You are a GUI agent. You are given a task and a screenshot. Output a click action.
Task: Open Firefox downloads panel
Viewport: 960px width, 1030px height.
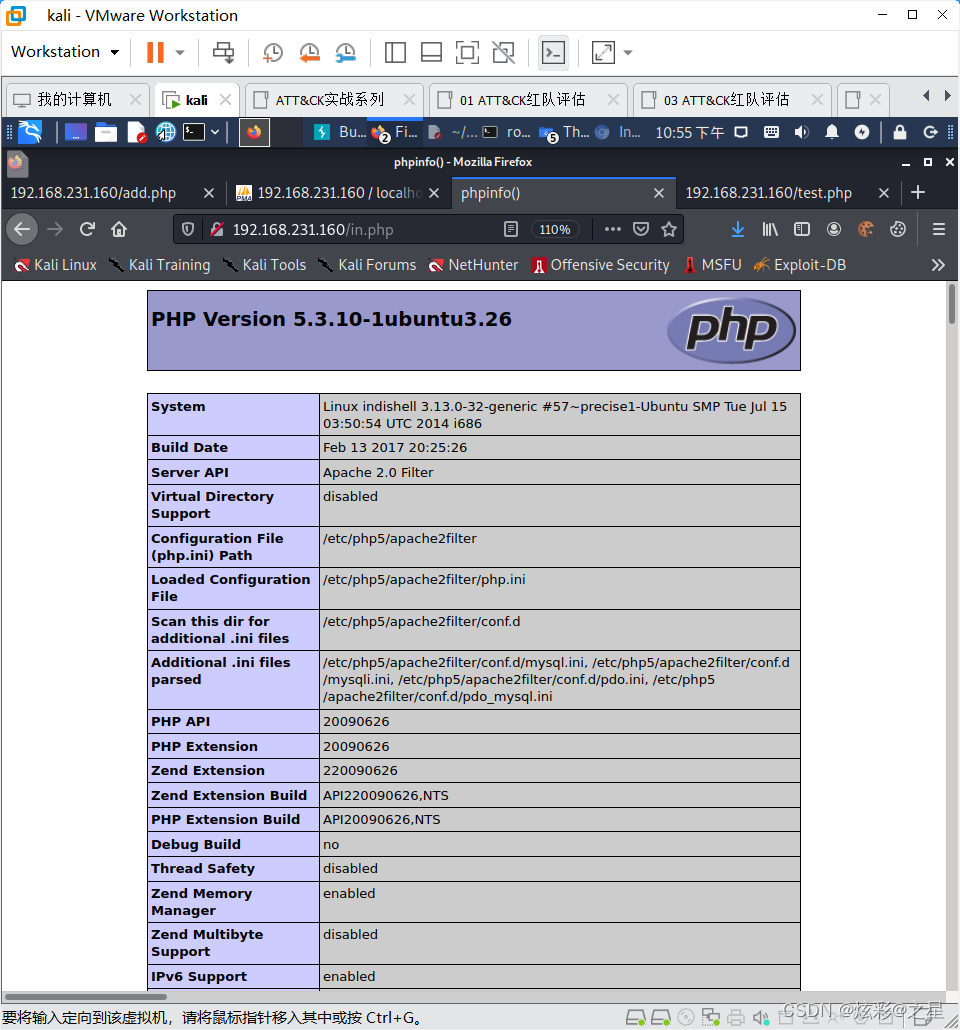pyautogui.click(x=738, y=229)
